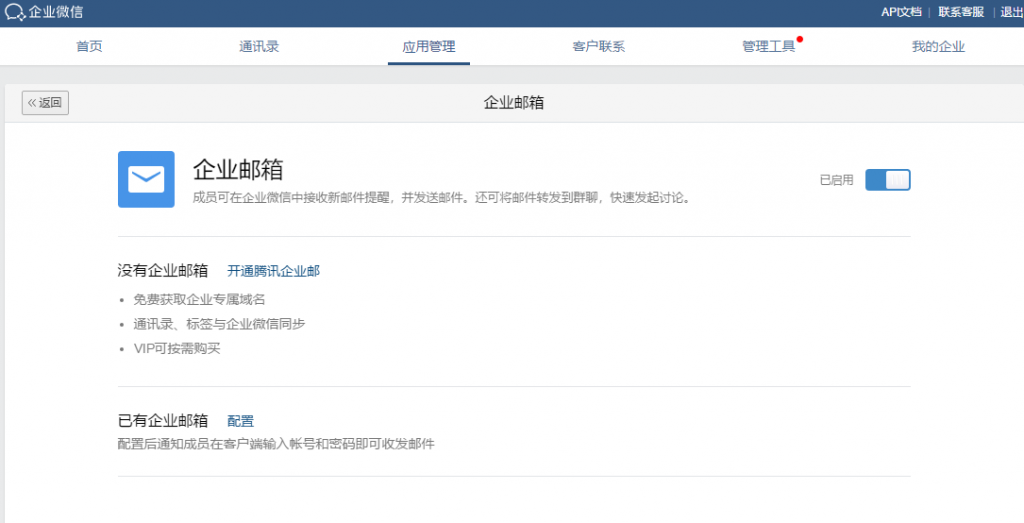Open the 首页 tab
Viewport: 1024px width, 523px height.
[x=89, y=47]
